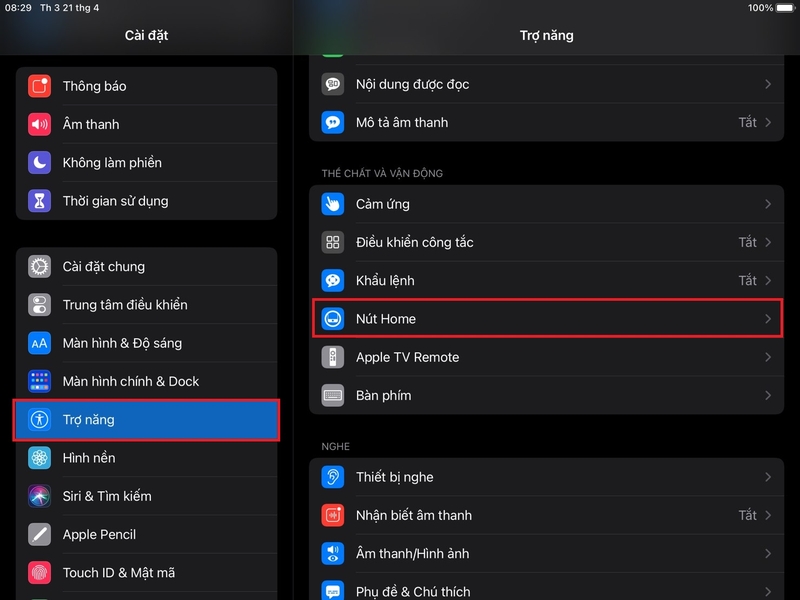This screenshot has width=800, height=600.
Task: Expand Mô tả âm thanh chevron arrow
Action: [x=768, y=122]
